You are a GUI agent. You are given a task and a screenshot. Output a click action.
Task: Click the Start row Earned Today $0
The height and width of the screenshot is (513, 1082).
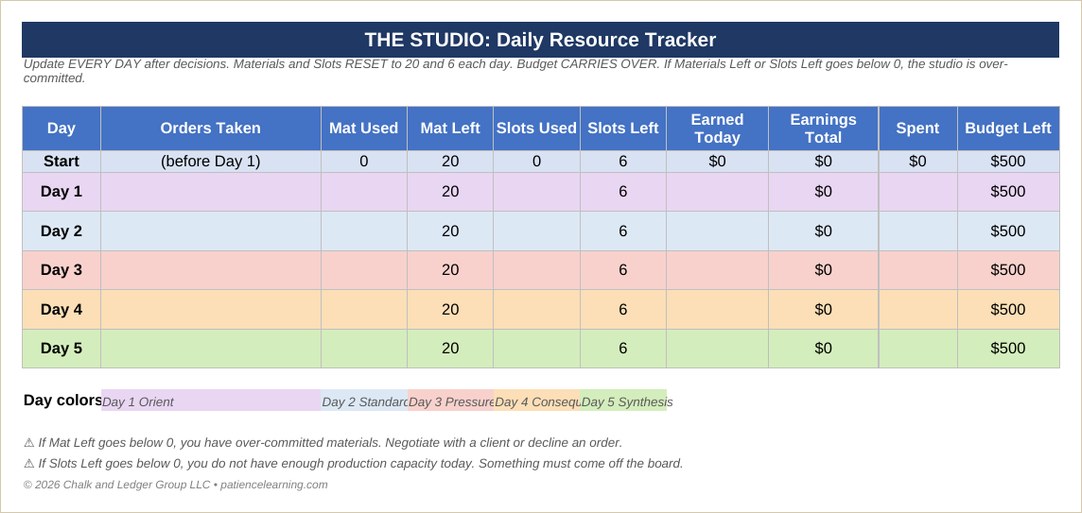click(717, 162)
